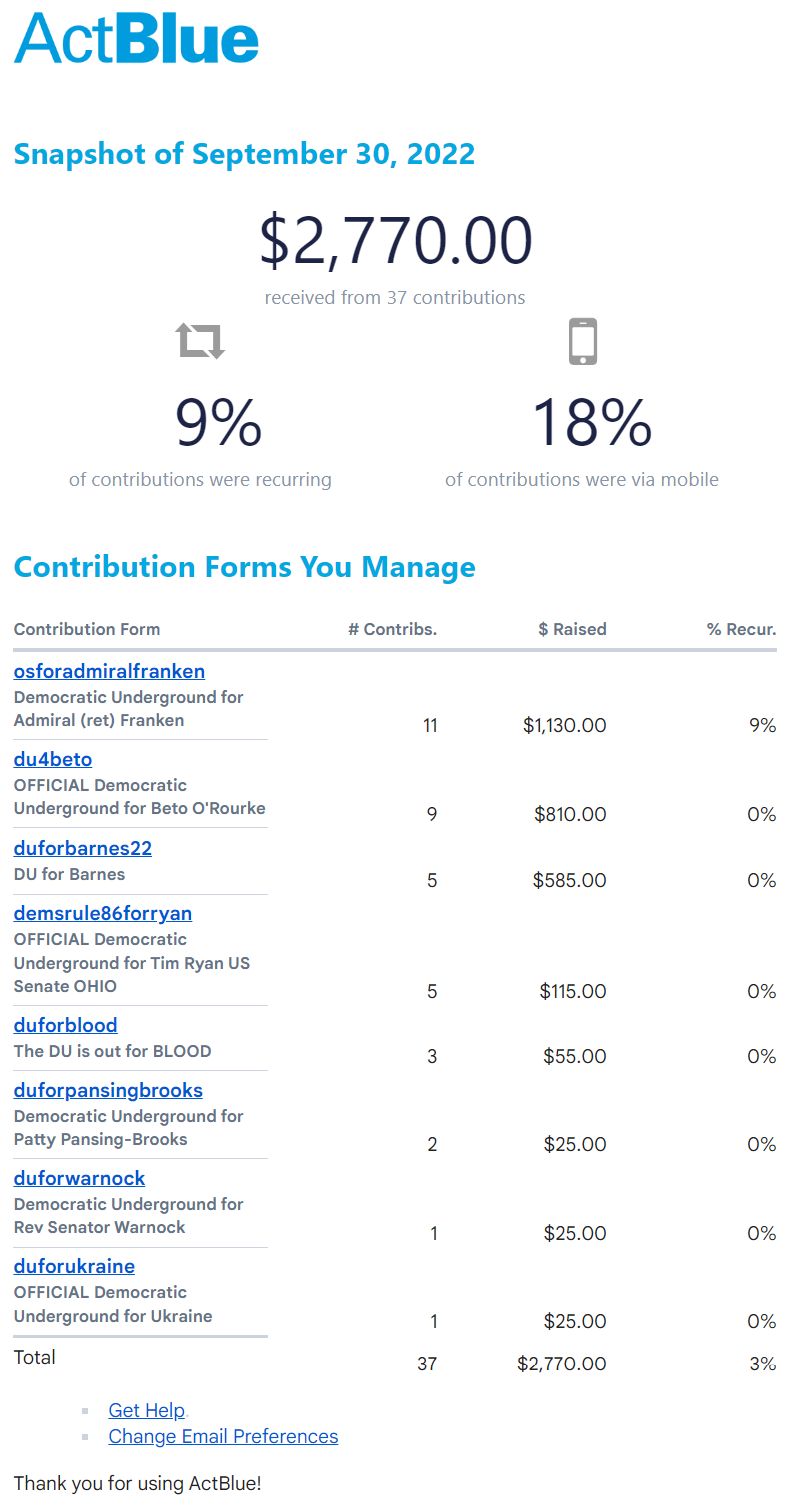Click the recurring arrows icon
This screenshot has width=789, height=1508.
click(x=200, y=341)
